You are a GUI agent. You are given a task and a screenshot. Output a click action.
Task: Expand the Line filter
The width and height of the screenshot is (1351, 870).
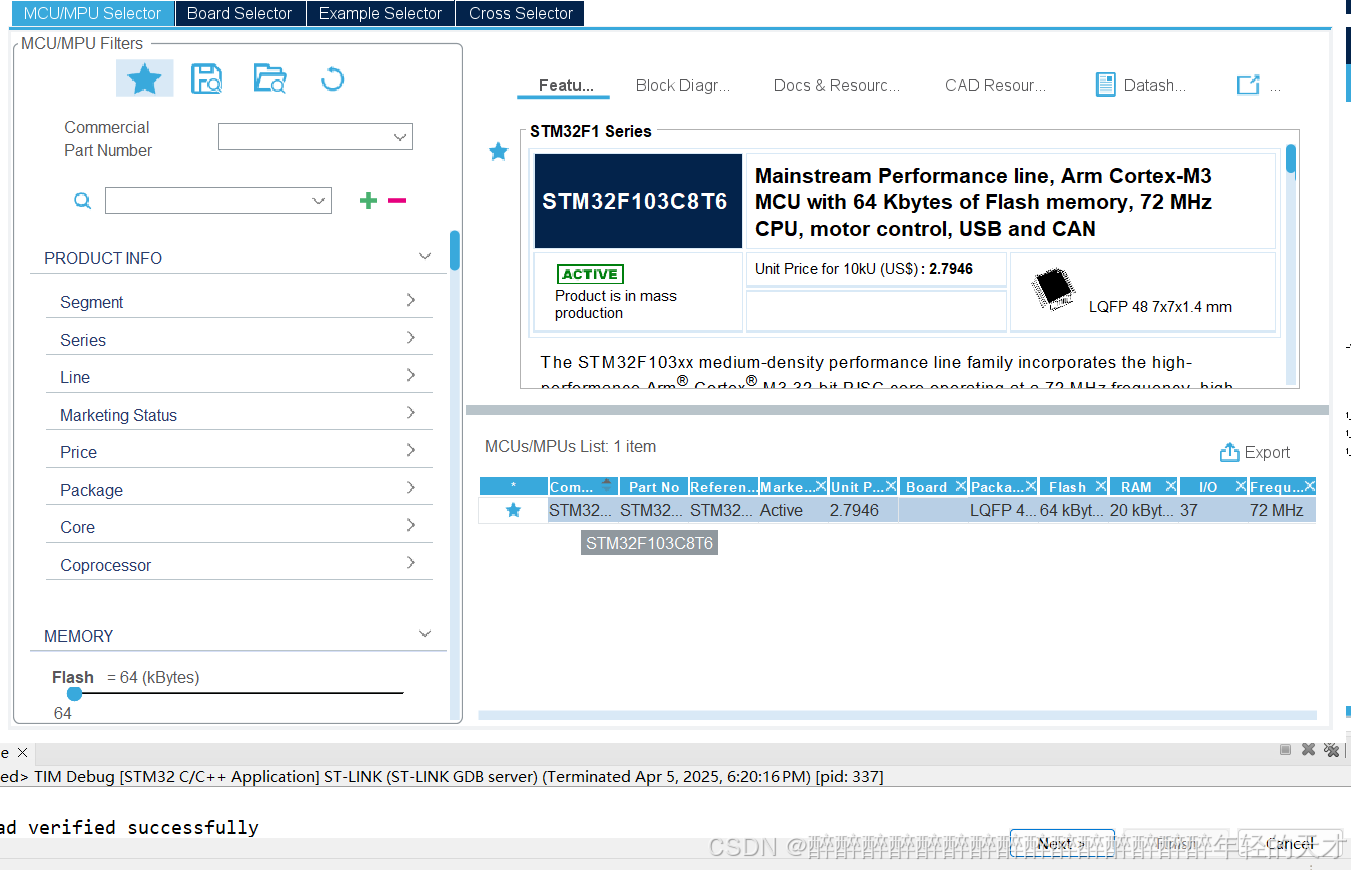point(410,375)
